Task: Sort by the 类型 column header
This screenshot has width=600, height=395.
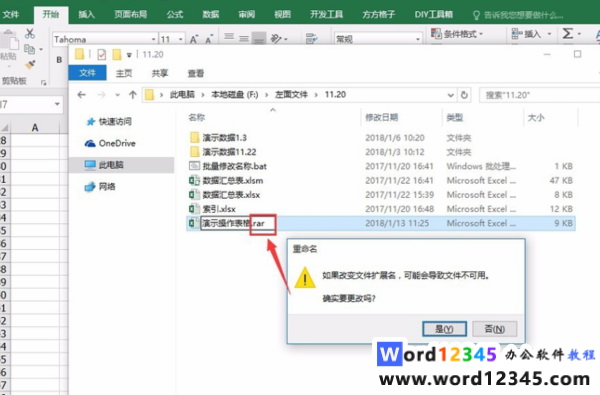Action: pos(455,118)
